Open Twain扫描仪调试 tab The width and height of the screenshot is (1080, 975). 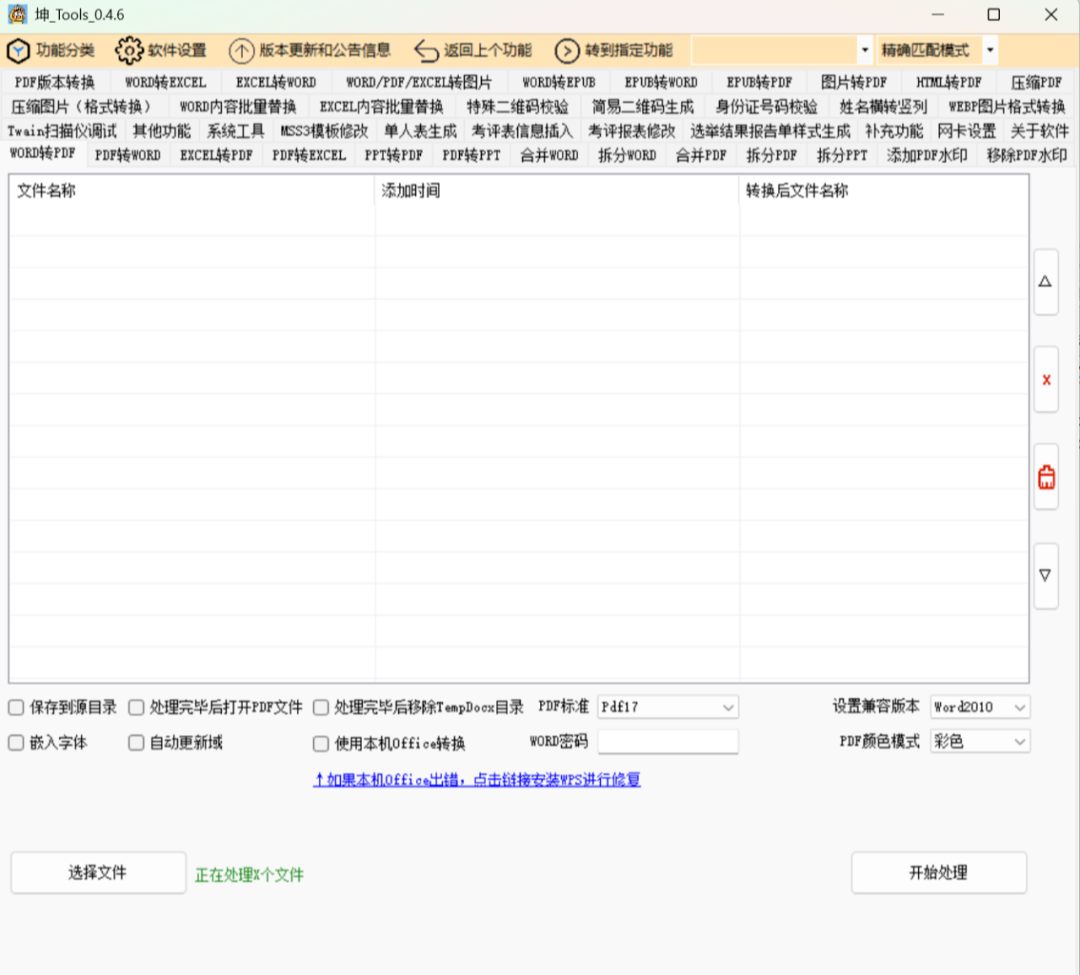[62, 131]
